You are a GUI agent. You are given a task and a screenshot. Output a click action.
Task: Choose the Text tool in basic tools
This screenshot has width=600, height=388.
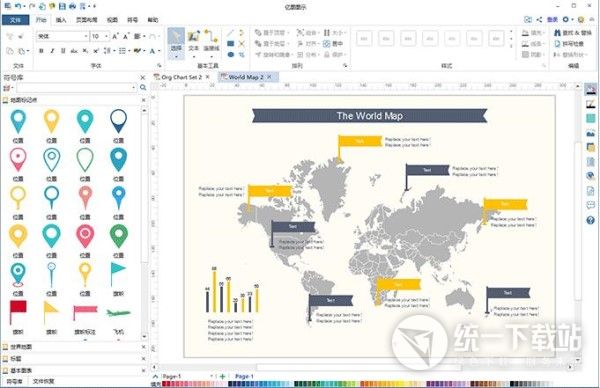point(194,41)
